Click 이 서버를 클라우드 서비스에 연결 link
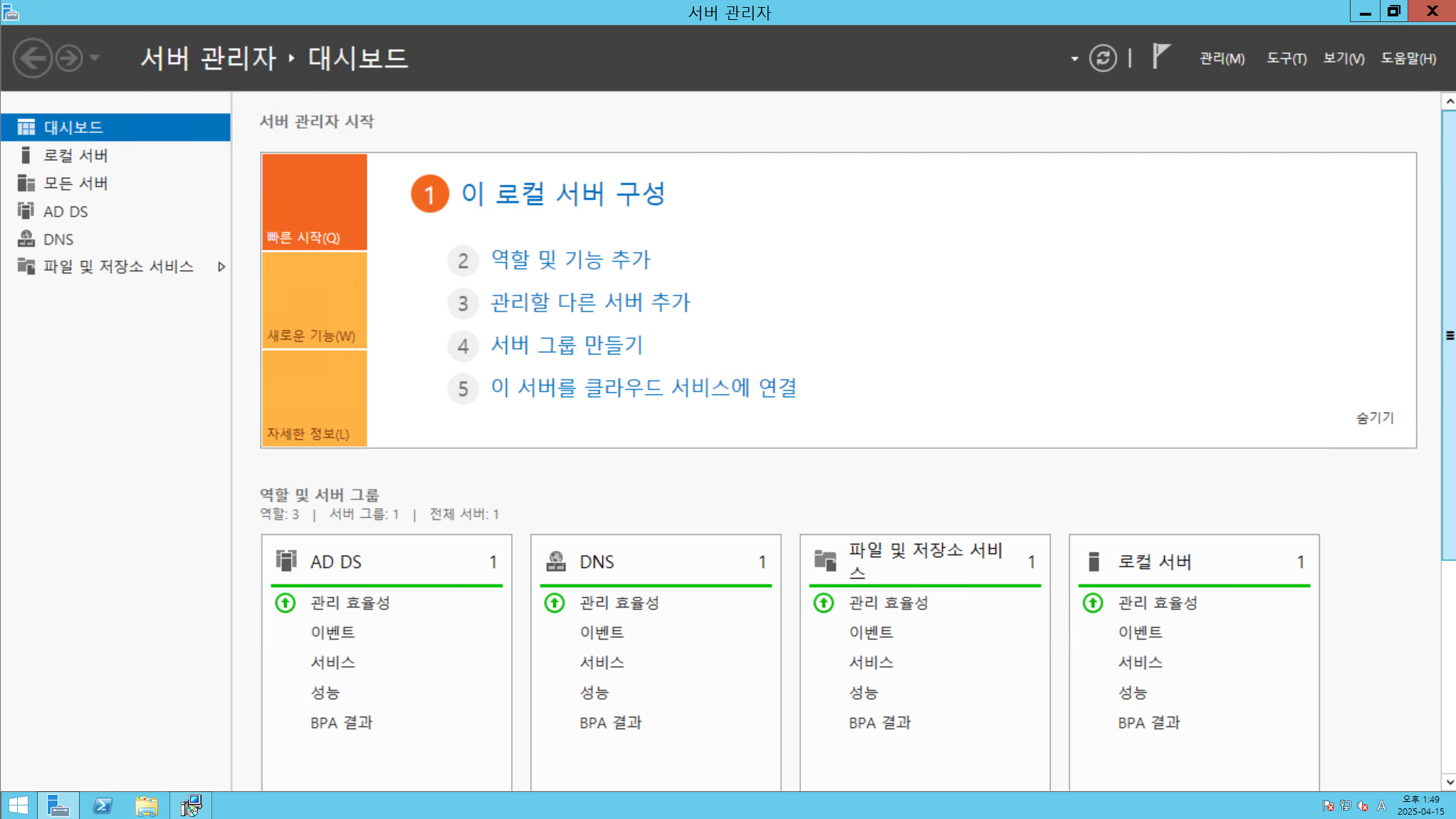The height and width of the screenshot is (819, 1456). [x=644, y=388]
